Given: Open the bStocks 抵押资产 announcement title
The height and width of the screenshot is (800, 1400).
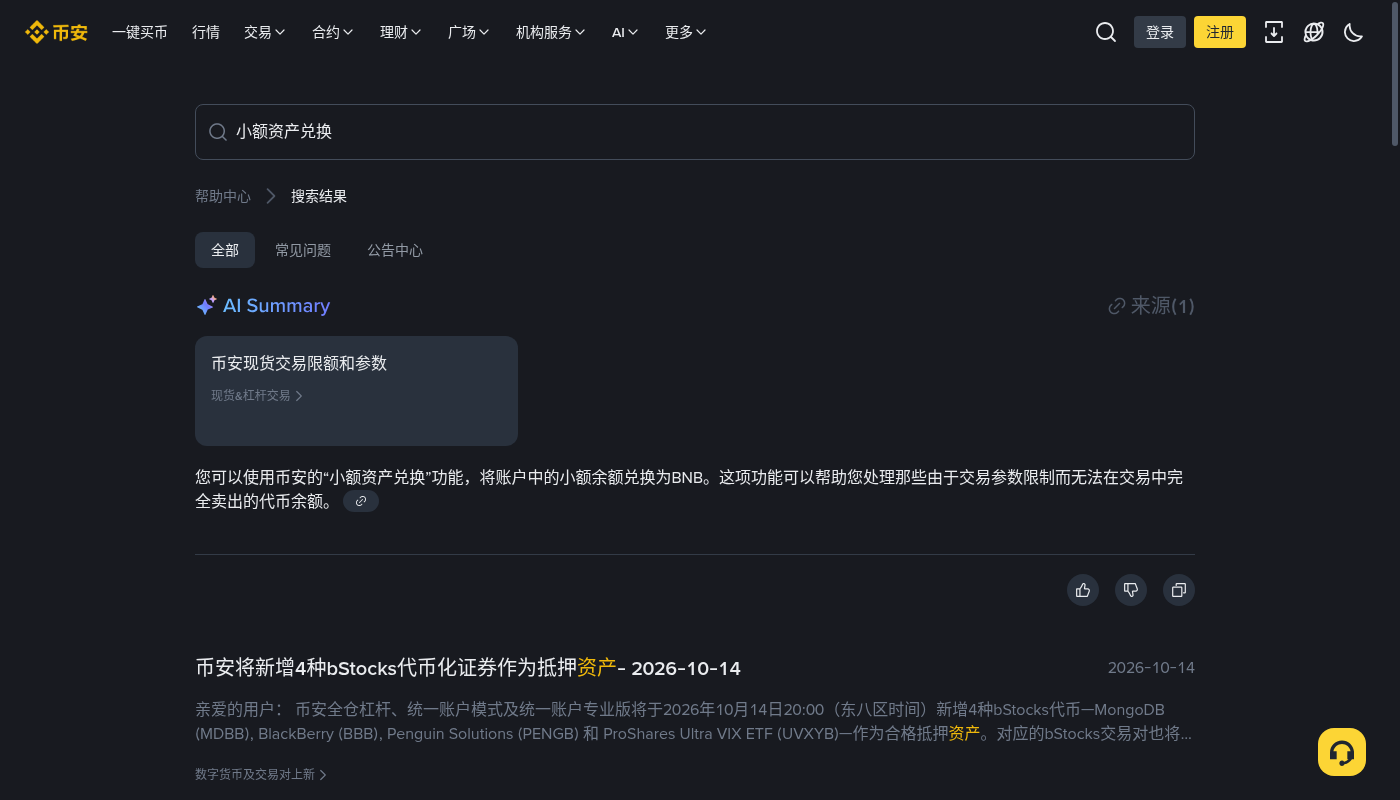Looking at the screenshot, I should point(468,668).
